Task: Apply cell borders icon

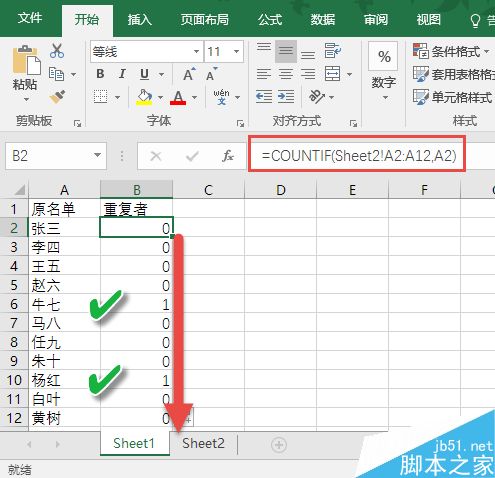Action: click(x=100, y=97)
